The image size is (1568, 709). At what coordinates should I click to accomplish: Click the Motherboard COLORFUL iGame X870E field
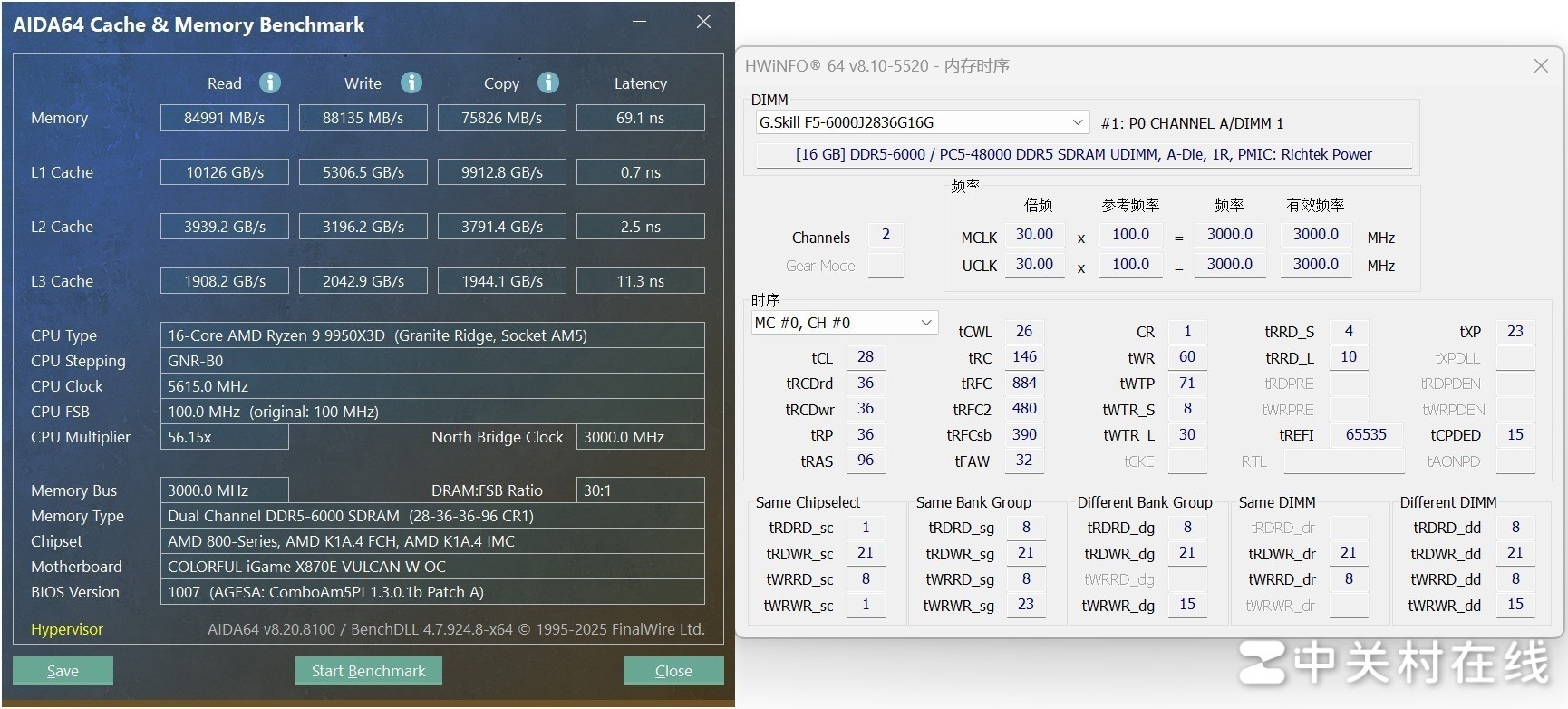(x=432, y=567)
